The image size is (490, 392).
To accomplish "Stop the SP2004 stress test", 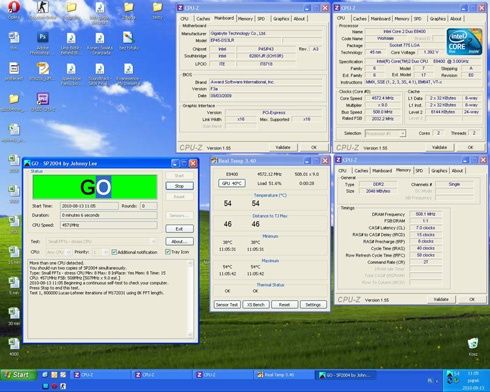I will pos(179,186).
